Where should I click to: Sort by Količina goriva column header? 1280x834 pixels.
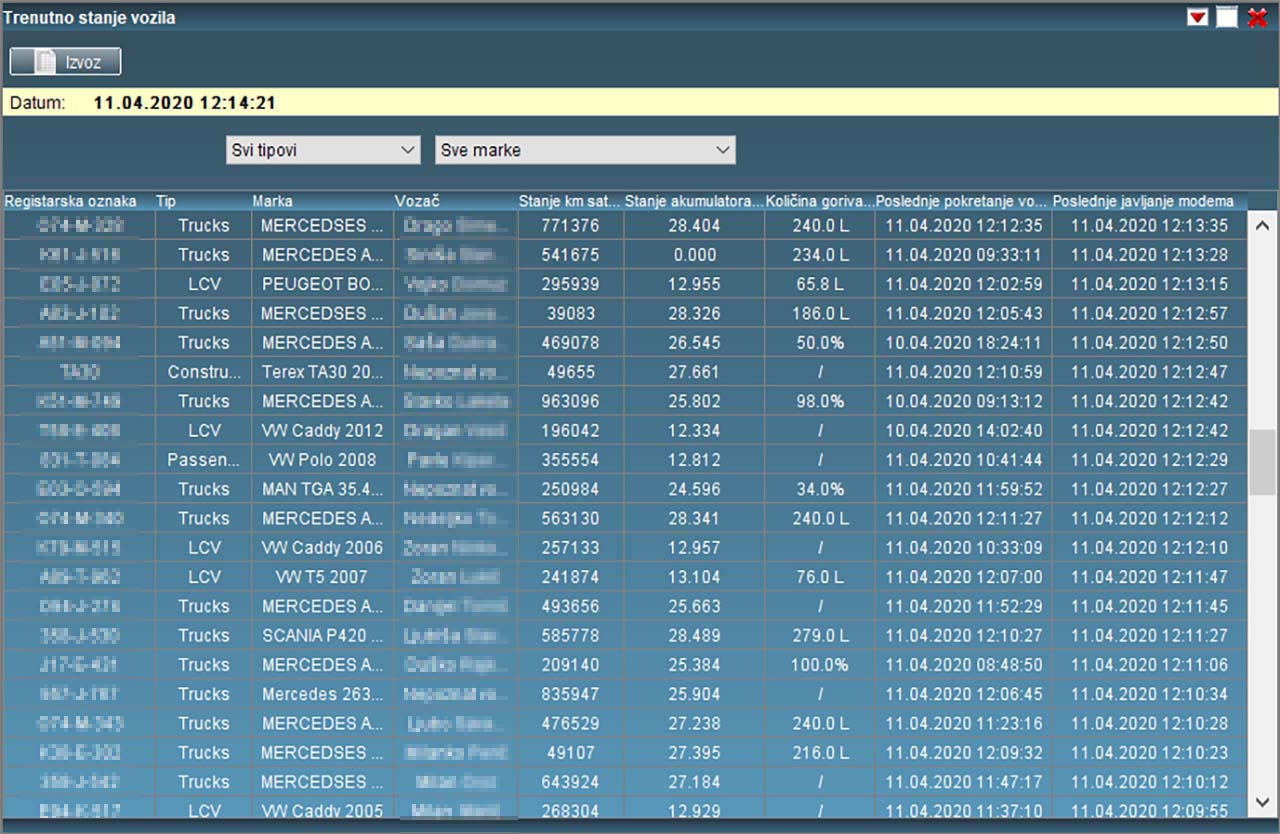tap(819, 201)
